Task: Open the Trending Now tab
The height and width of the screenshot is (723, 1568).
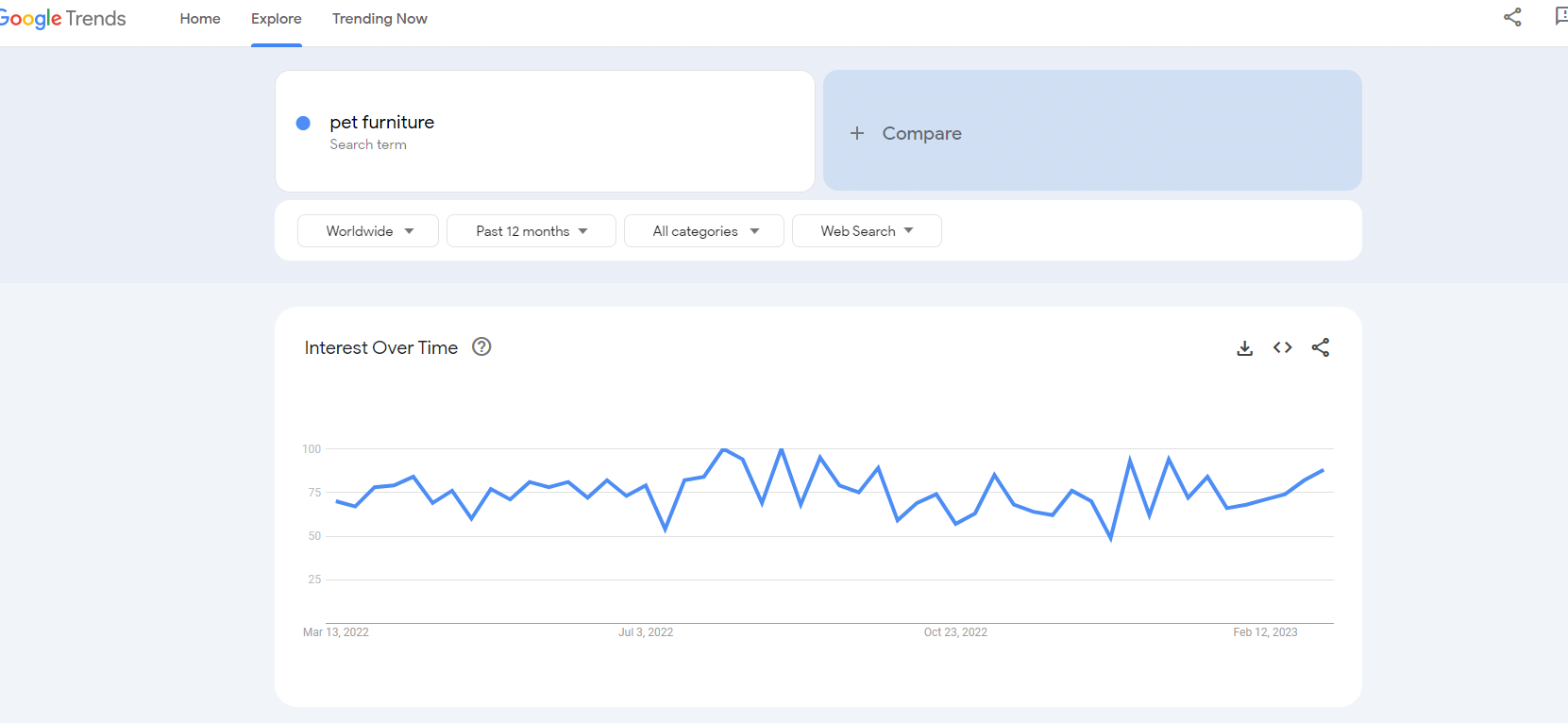Action: click(x=379, y=19)
